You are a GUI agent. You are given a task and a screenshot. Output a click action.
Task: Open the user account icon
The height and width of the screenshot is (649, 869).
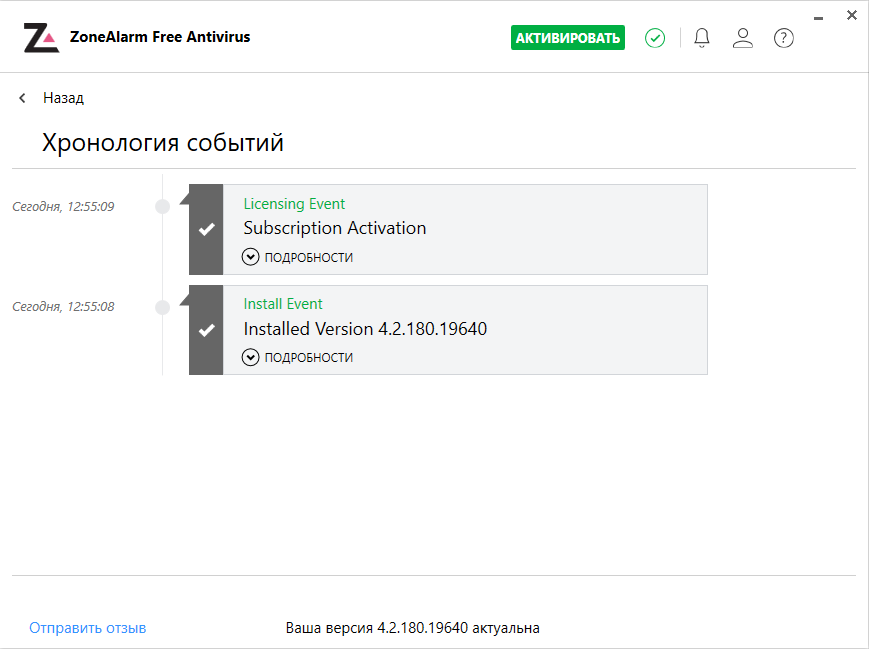coord(742,38)
